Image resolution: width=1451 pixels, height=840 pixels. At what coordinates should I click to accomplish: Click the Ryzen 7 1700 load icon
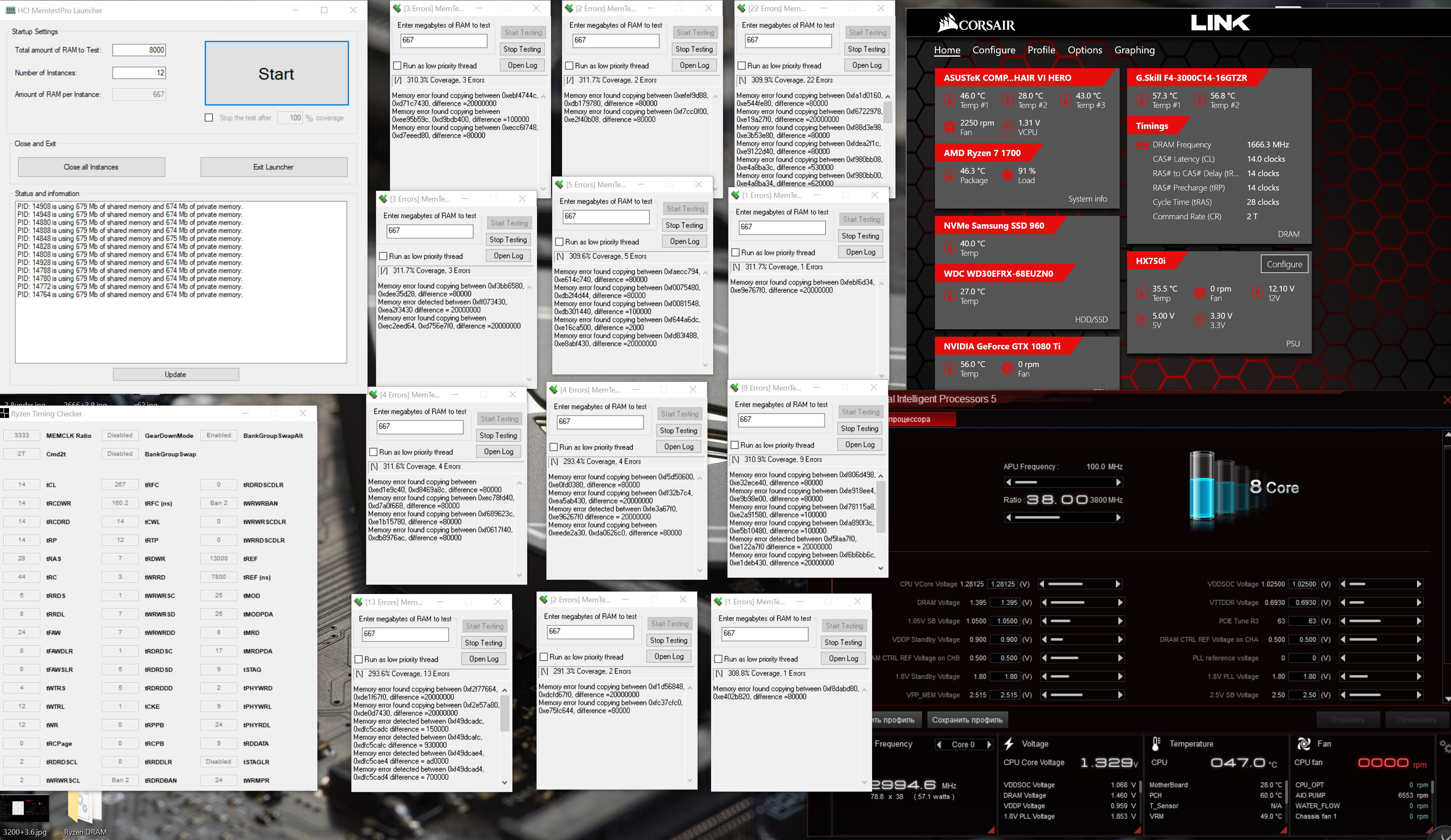click(x=1007, y=175)
